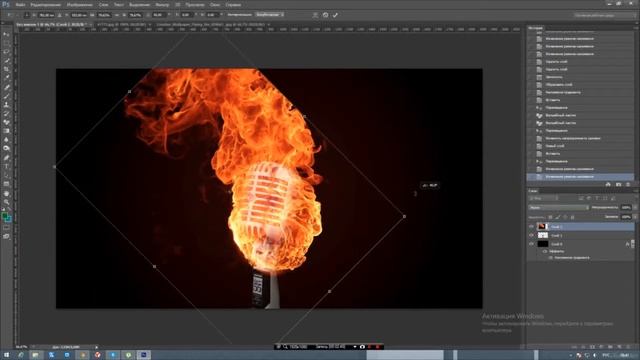Screen dimensions: 640x360
Task: Select the Clone Stamp tool
Action: (6, 104)
